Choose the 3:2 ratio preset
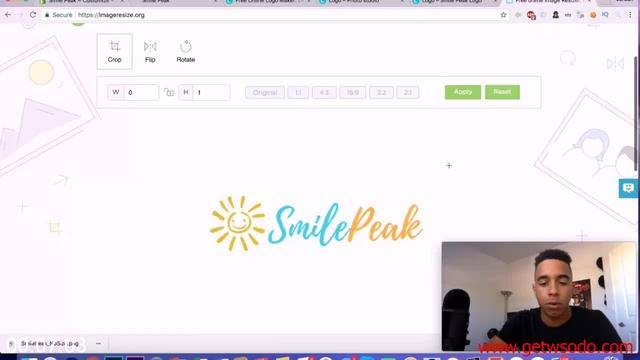The width and height of the screenshot is (640, 360). click(381, 92)
